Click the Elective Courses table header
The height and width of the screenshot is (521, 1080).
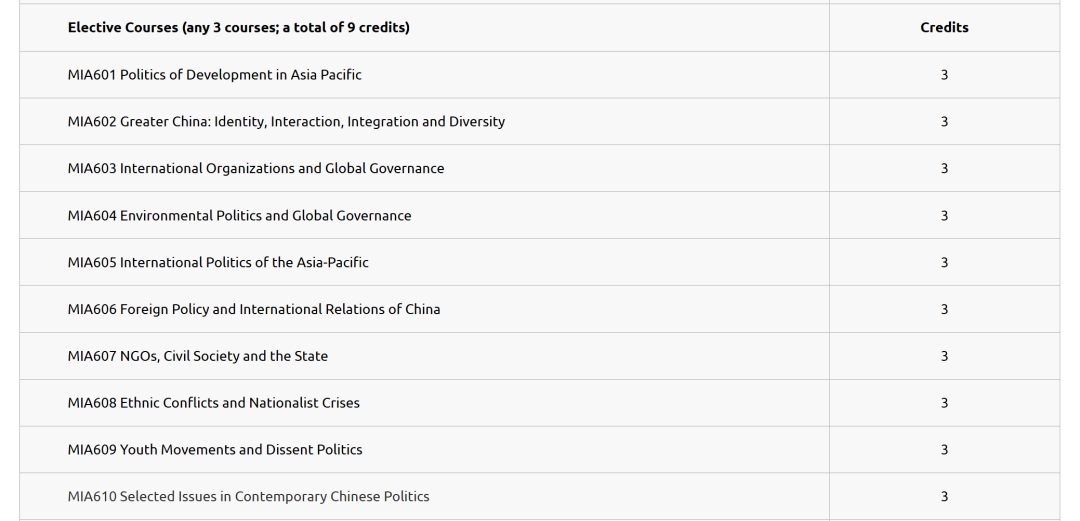click(239, 28)
